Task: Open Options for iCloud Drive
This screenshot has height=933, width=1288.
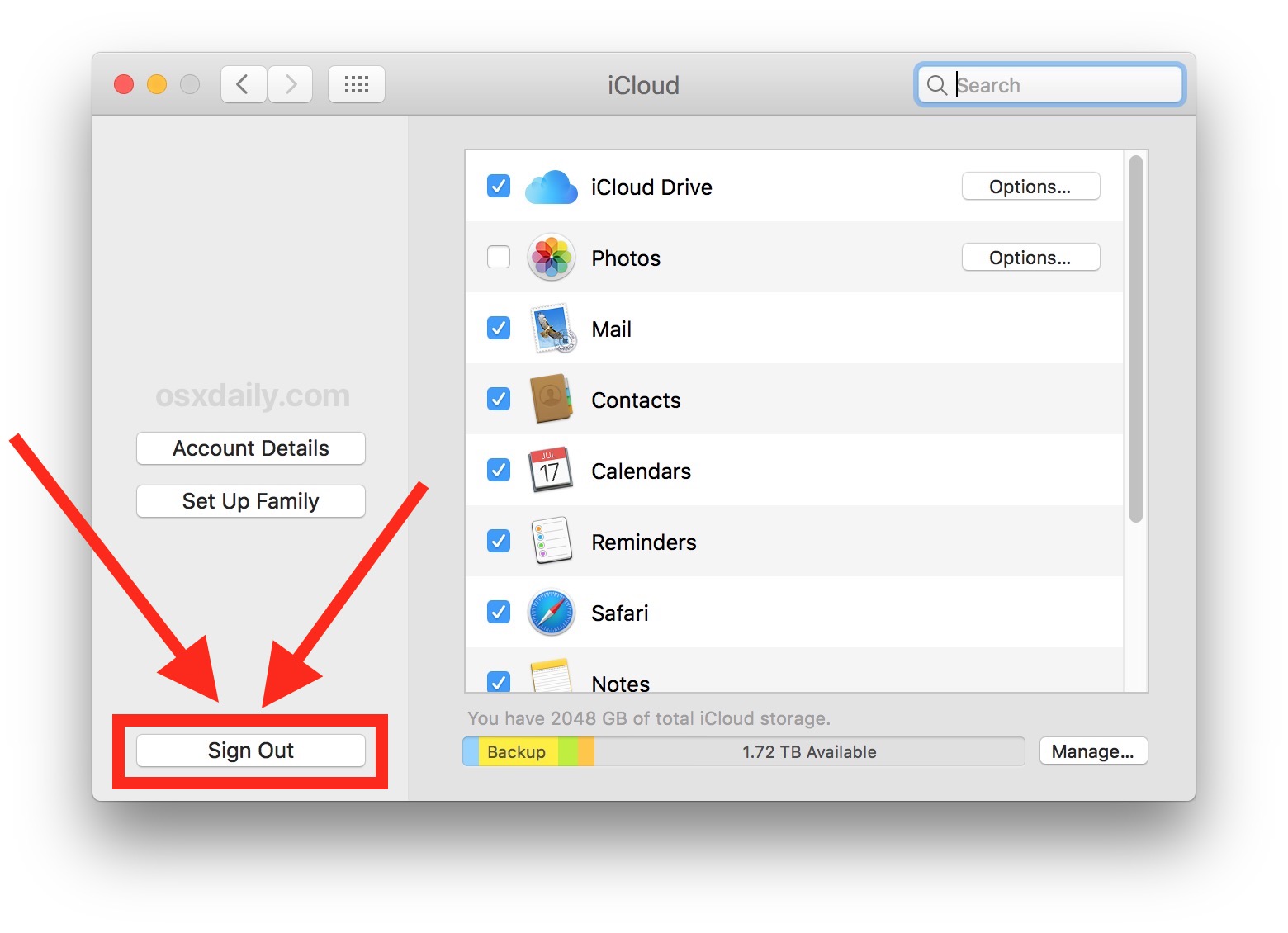Action: 1030,187
